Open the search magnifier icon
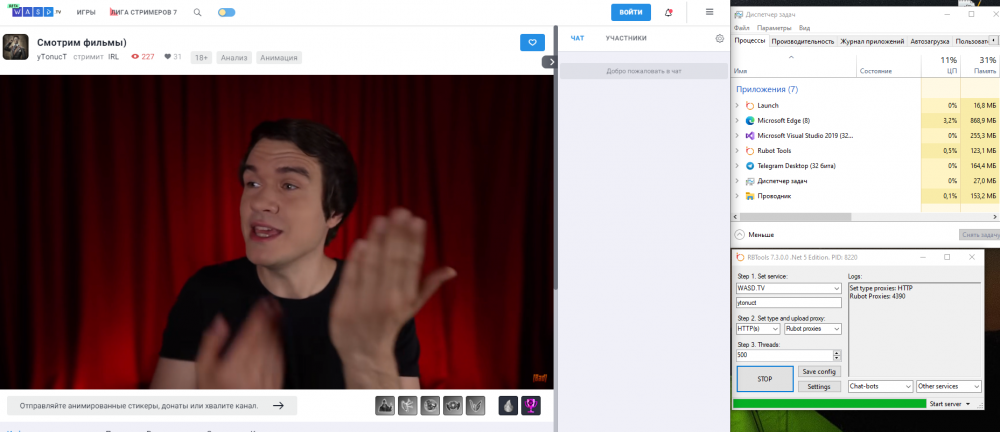Screen dimensions: 1000x432 pyautogui.click(x=197, y=13)
